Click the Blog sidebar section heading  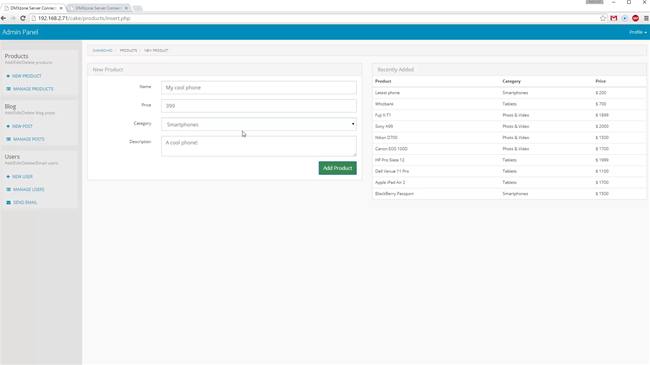(x=10, y=106)
